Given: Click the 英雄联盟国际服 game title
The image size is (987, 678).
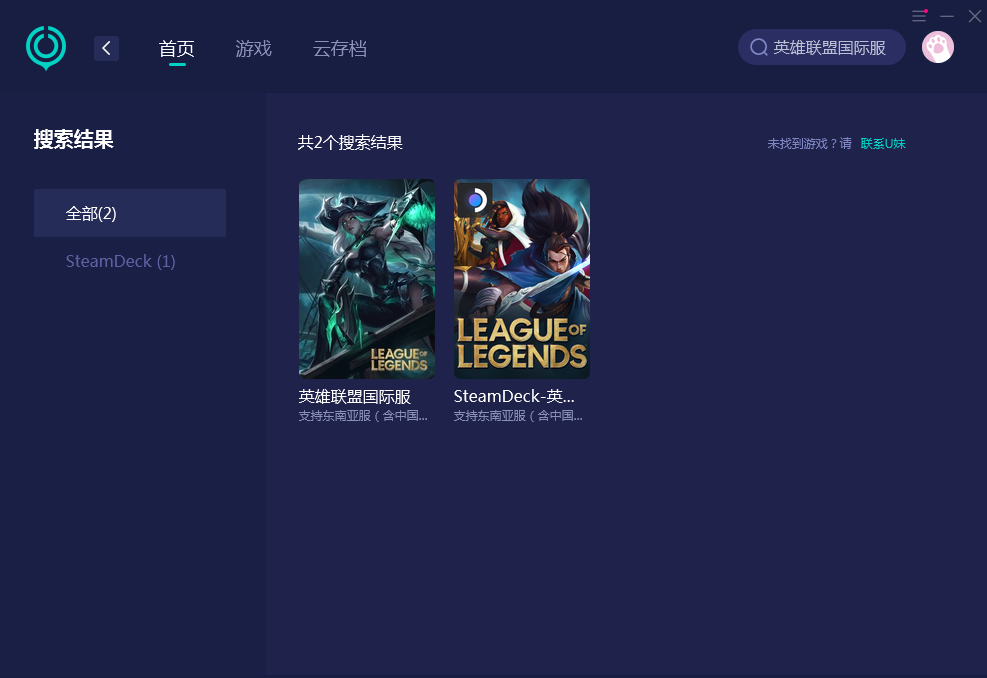Looking at the screenshot, I should coord(354,397).
